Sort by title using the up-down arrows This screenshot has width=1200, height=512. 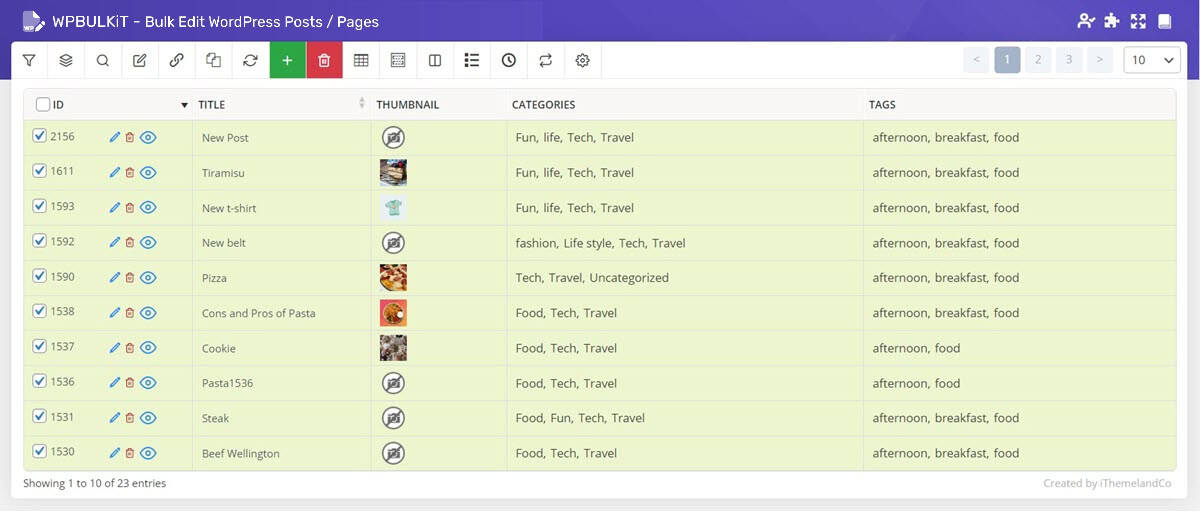click(x=362, y=103)
